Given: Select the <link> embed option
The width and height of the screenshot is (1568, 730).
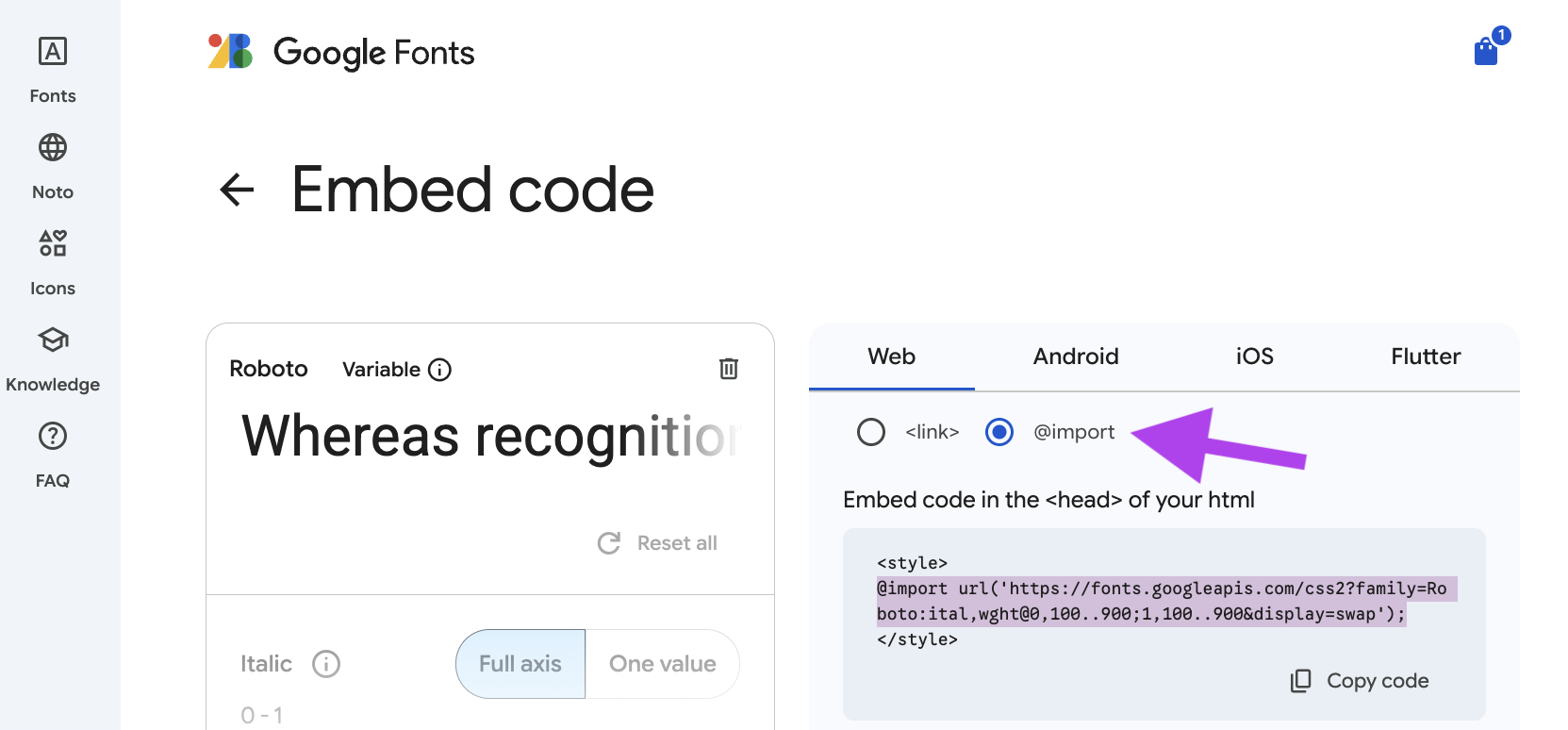Looking at the screenshot, I should tap(871, 432).
